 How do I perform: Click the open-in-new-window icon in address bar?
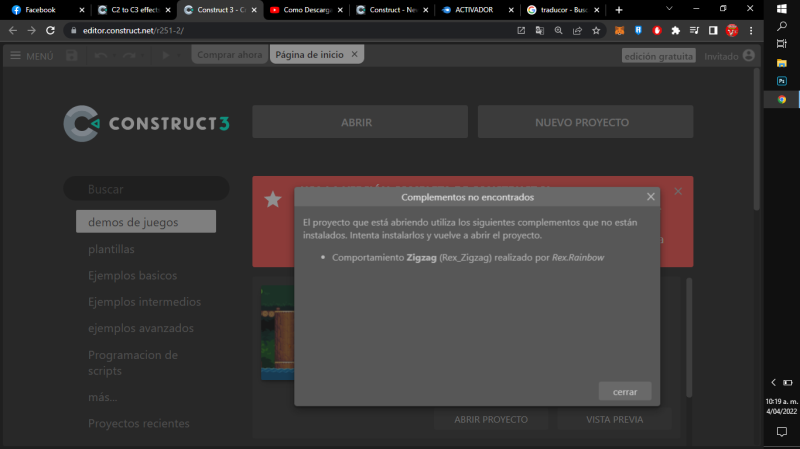pyautogui.click(x=521, y=31)
